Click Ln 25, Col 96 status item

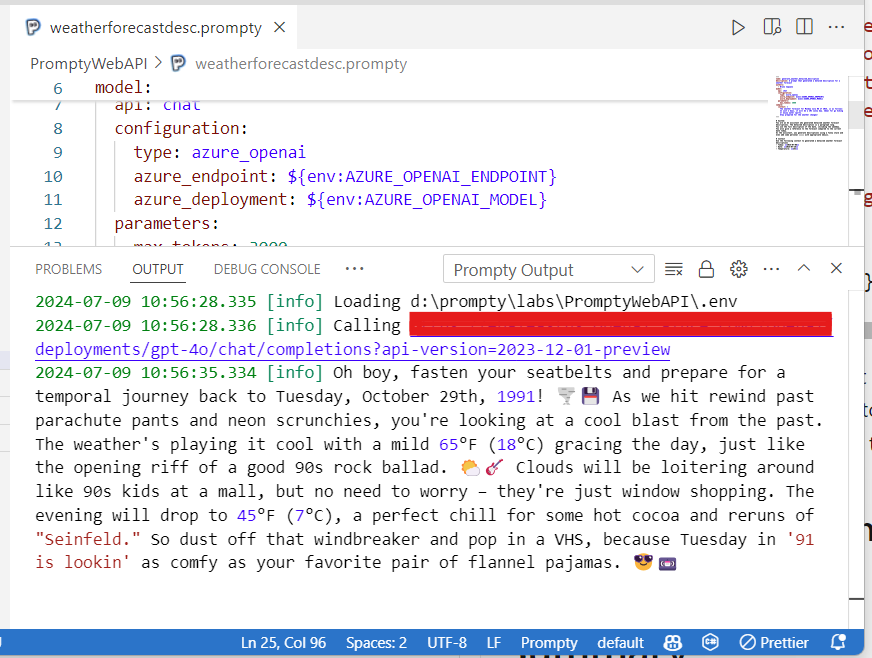[283, 643]
